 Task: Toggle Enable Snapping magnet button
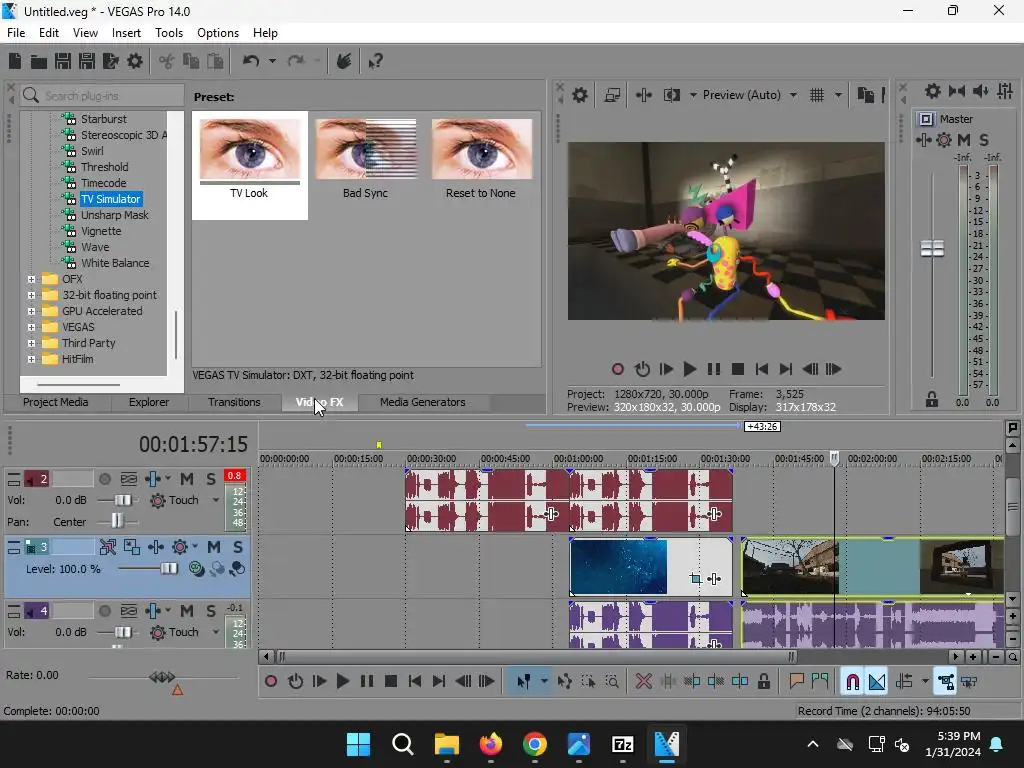click(852, 682)
